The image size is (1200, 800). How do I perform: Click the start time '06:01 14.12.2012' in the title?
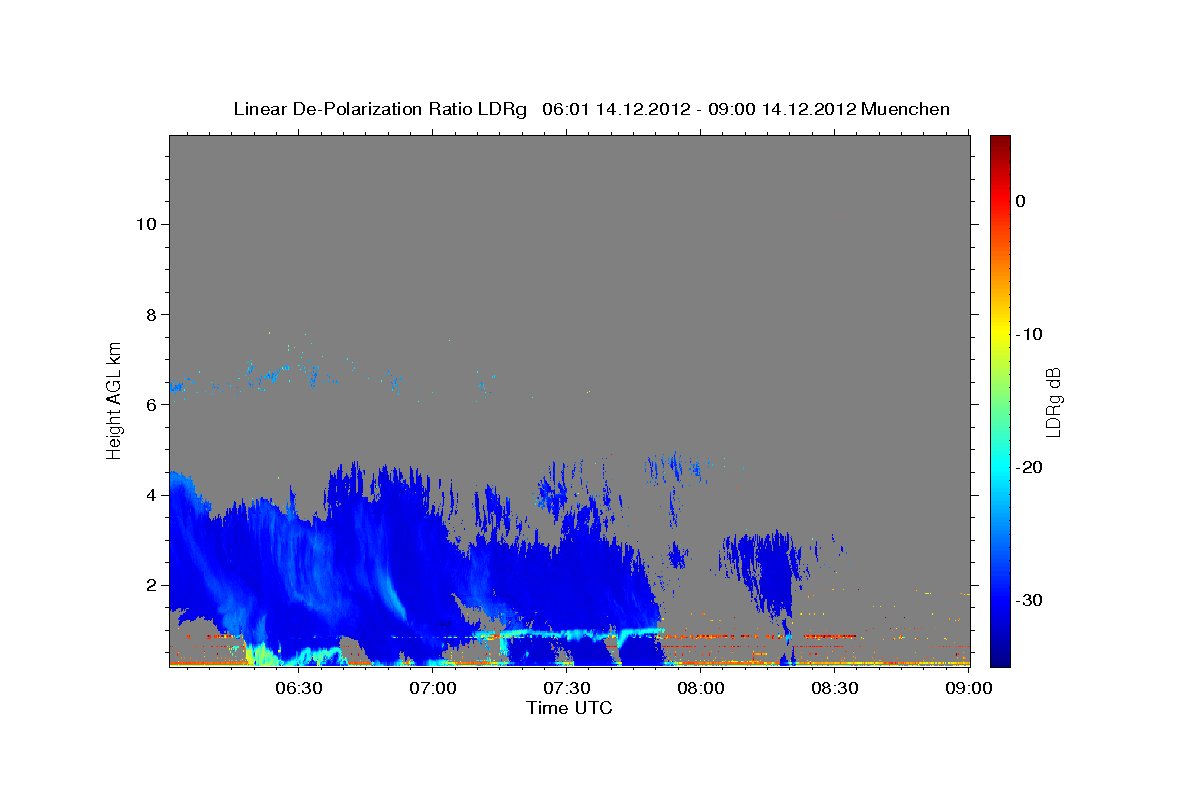coord(616,109)
